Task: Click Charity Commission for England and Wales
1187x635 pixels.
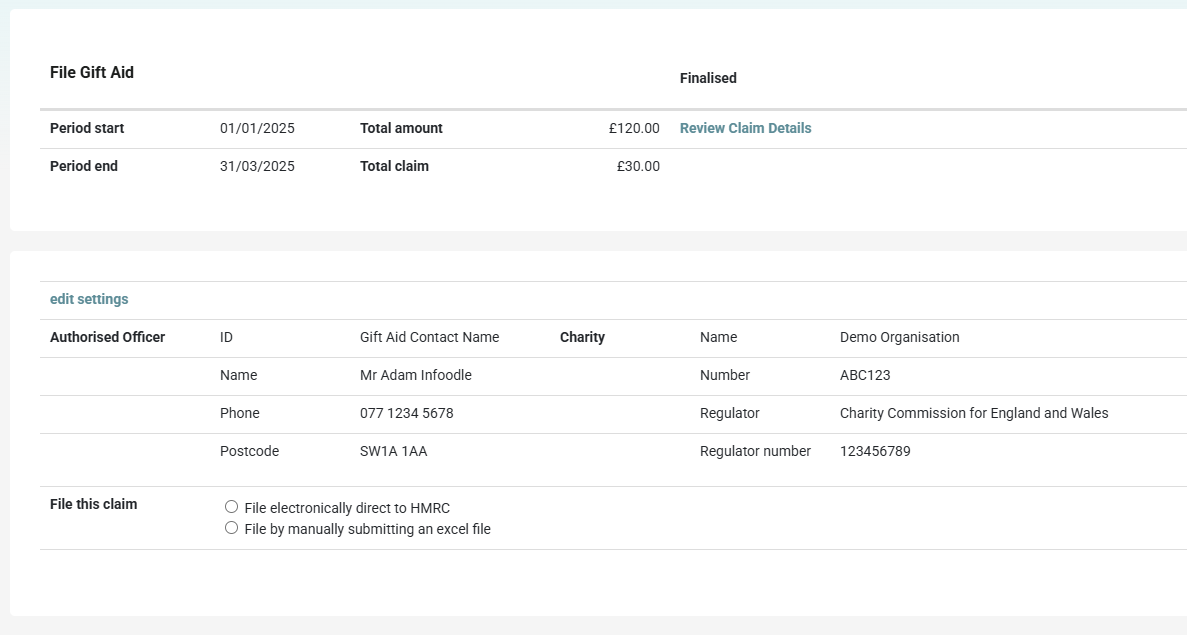Action: coord(974,413)
